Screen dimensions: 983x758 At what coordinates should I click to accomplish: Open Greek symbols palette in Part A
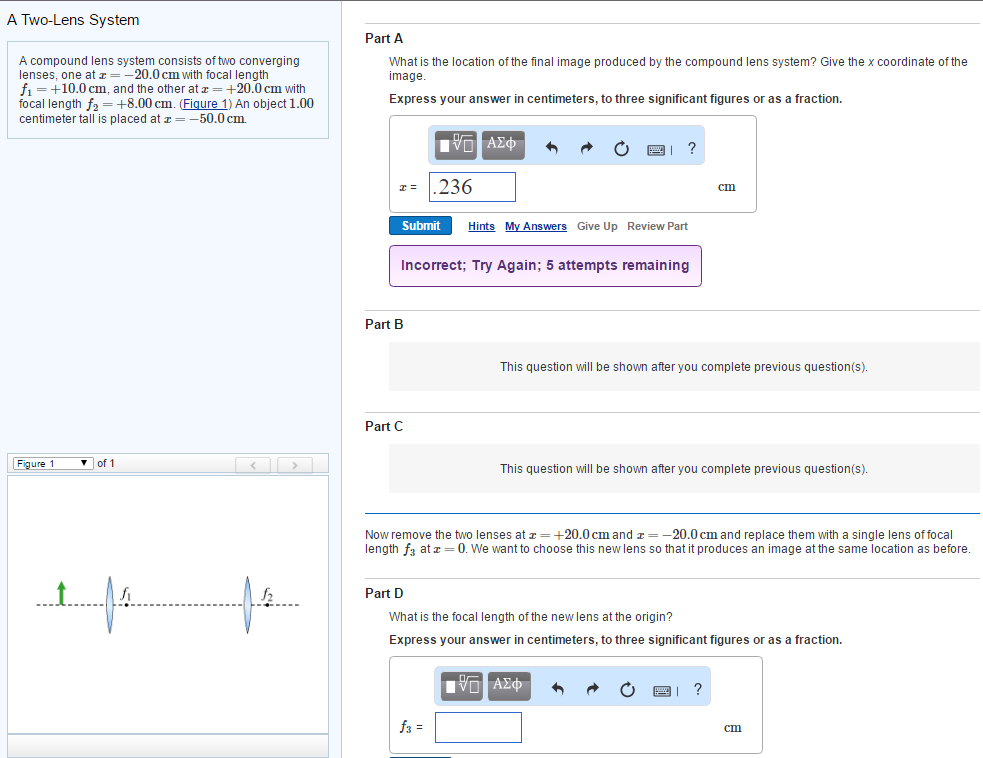501,145
